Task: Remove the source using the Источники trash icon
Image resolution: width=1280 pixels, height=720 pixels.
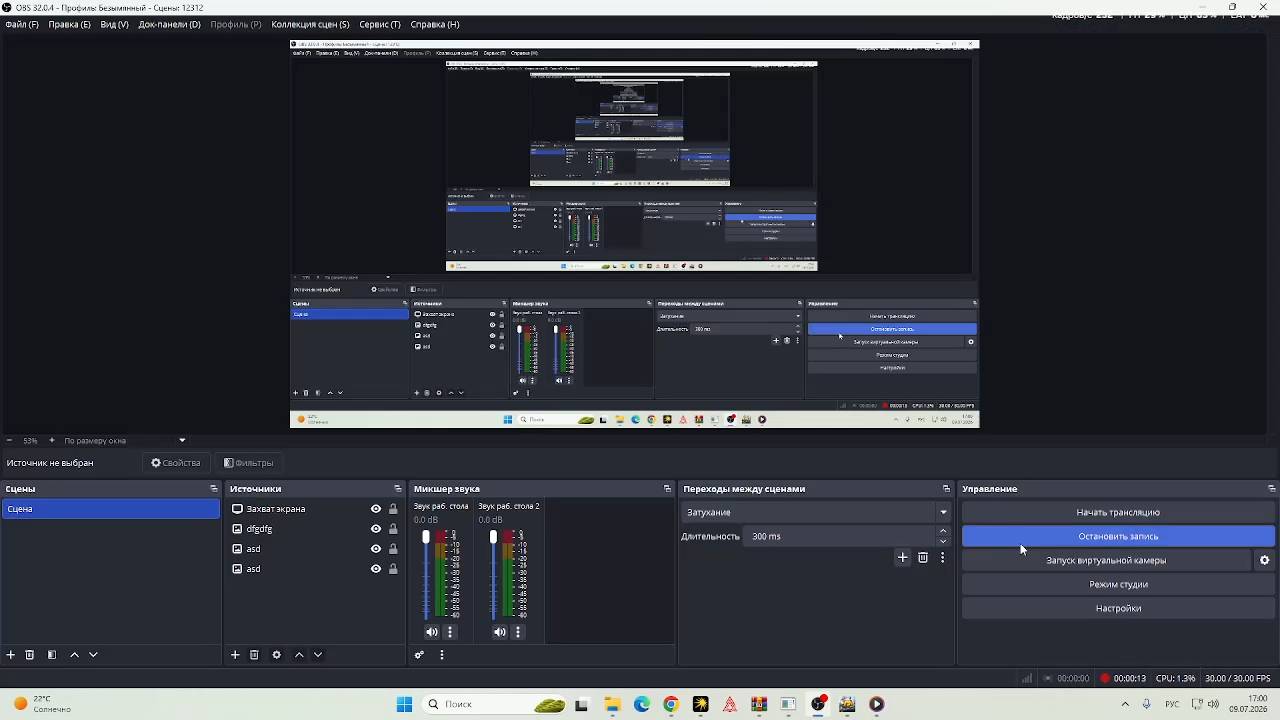Action: [254, 655]
